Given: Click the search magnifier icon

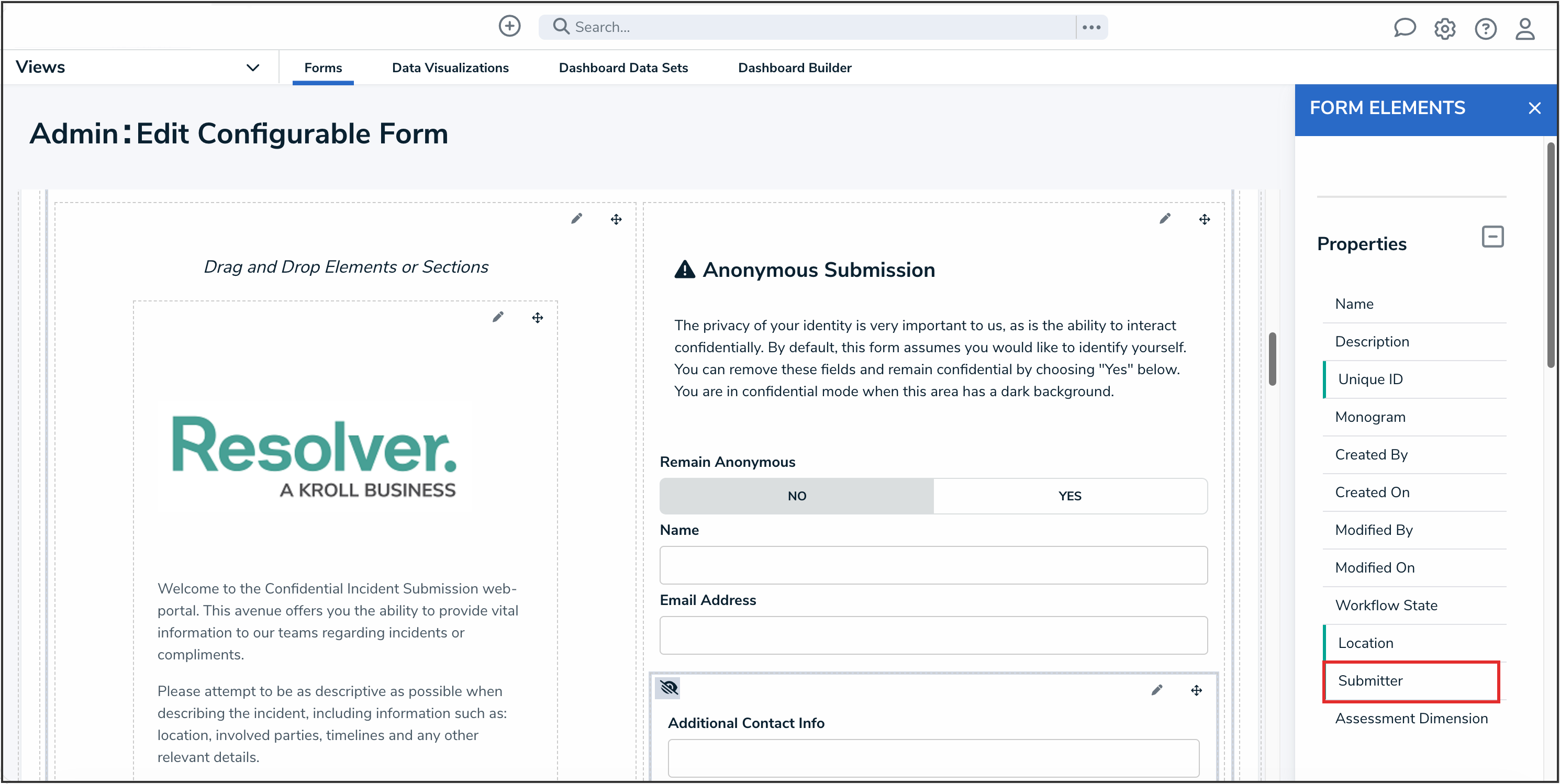Looking at the screenshot, I should [x=560, y=27].
